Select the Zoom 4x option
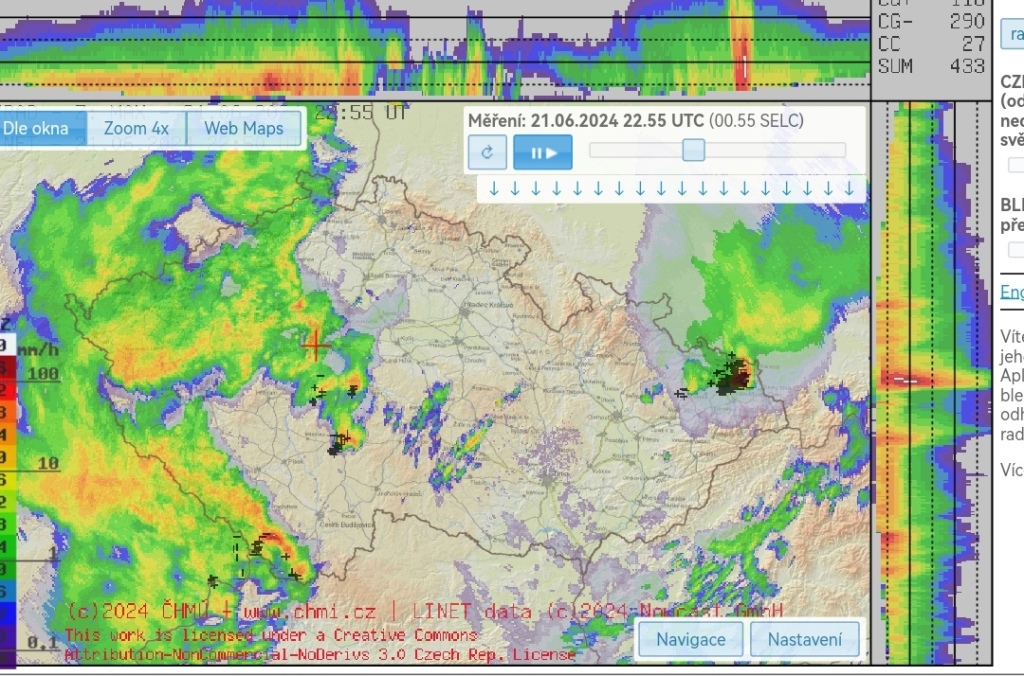The width and height of the screenshot is (1024, 676). [x=136, y=128]
